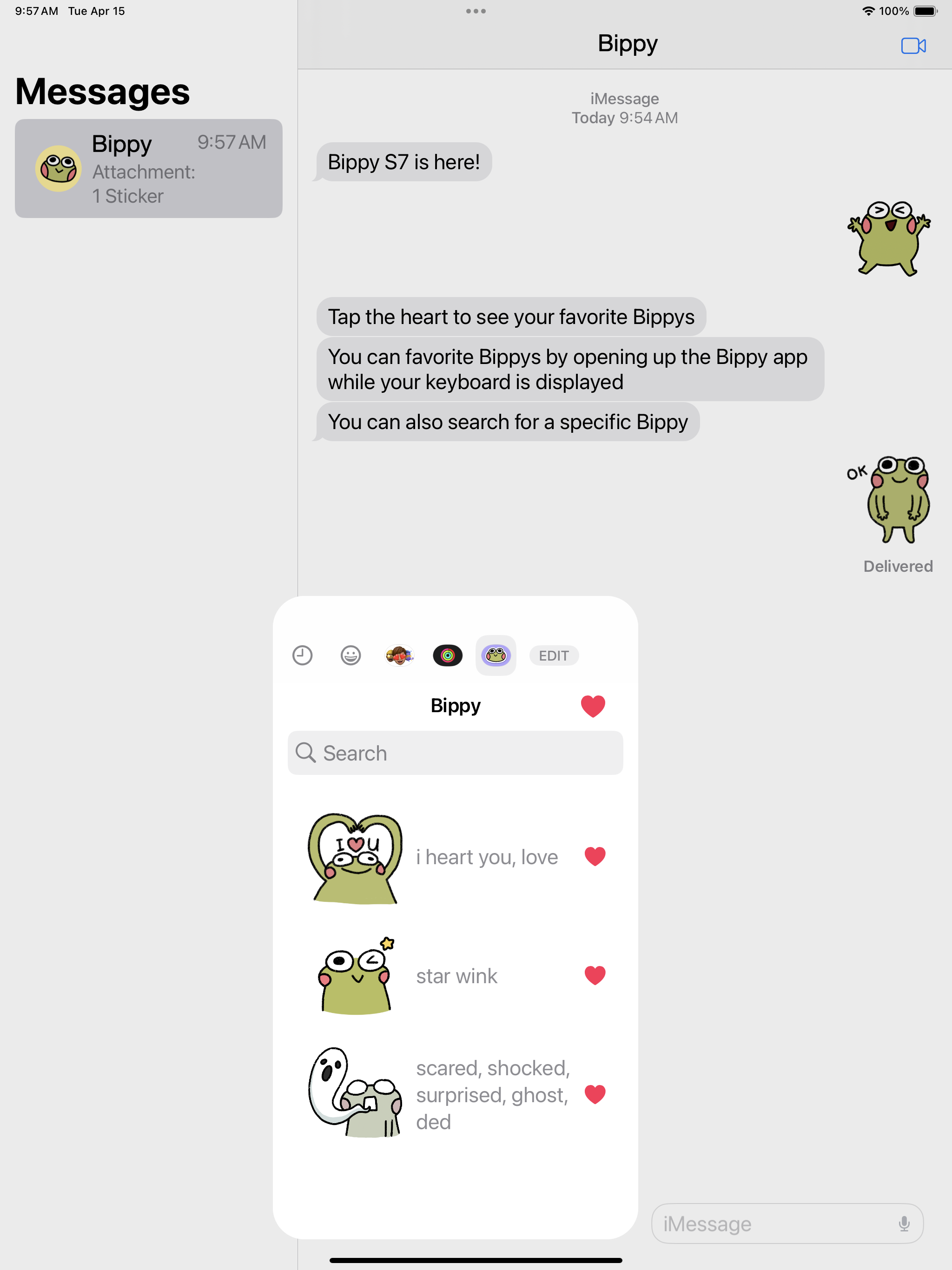Unfavorite the 'star wink' sticker
Screen dimensions: 952x1270
click(595, 975)
